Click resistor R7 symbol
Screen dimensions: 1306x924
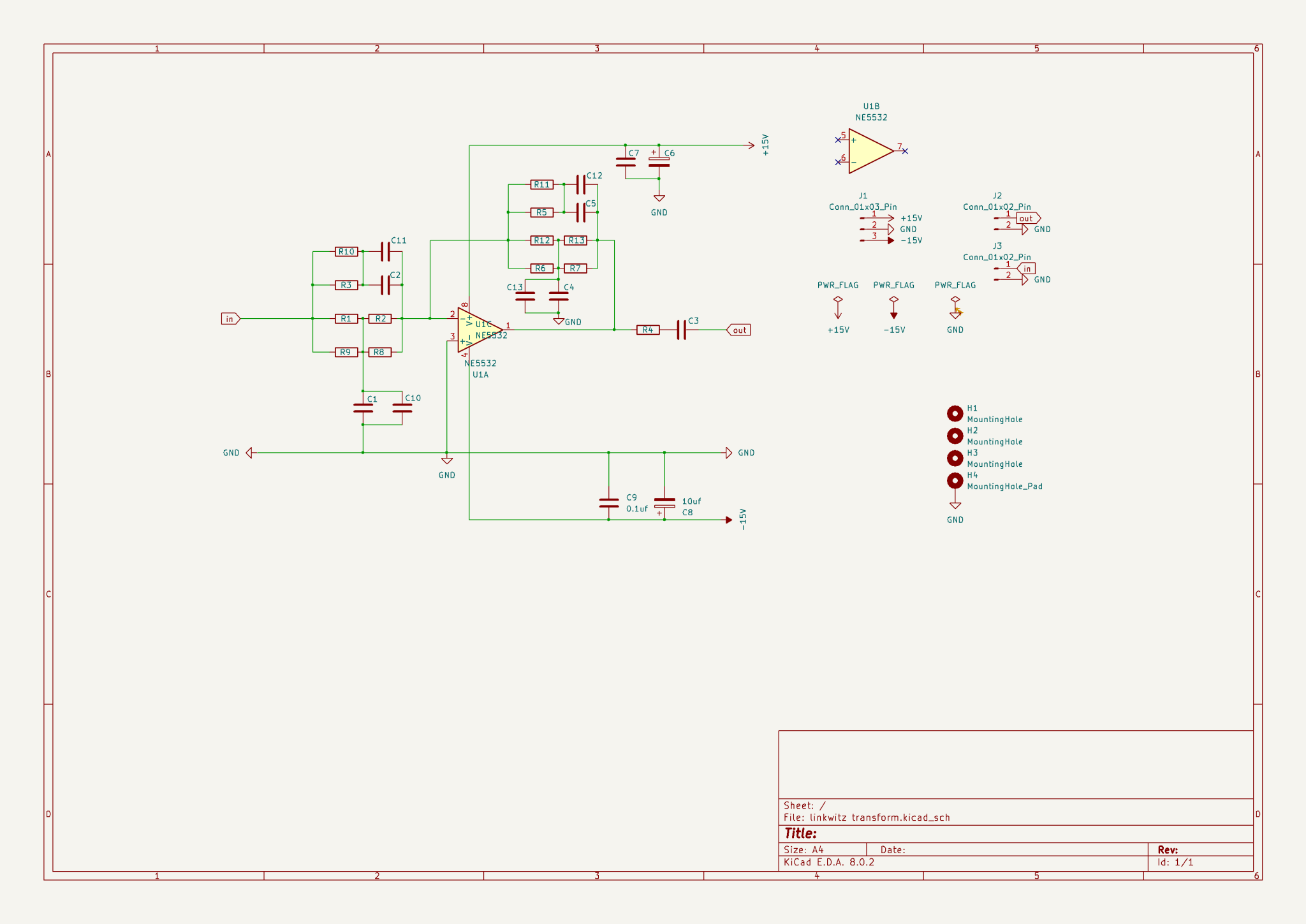pyautogui.click(x=576, y=268)
